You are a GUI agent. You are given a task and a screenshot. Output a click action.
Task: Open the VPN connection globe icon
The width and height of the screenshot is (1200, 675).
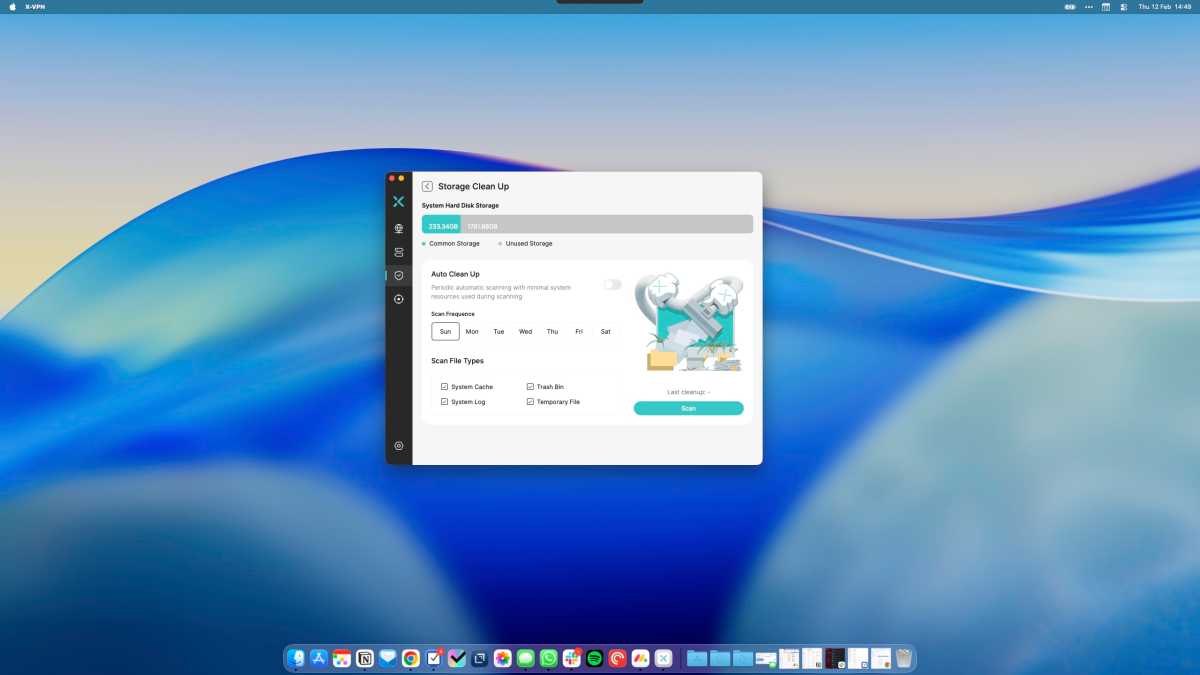pyautogui.click(x=398, y=228)
